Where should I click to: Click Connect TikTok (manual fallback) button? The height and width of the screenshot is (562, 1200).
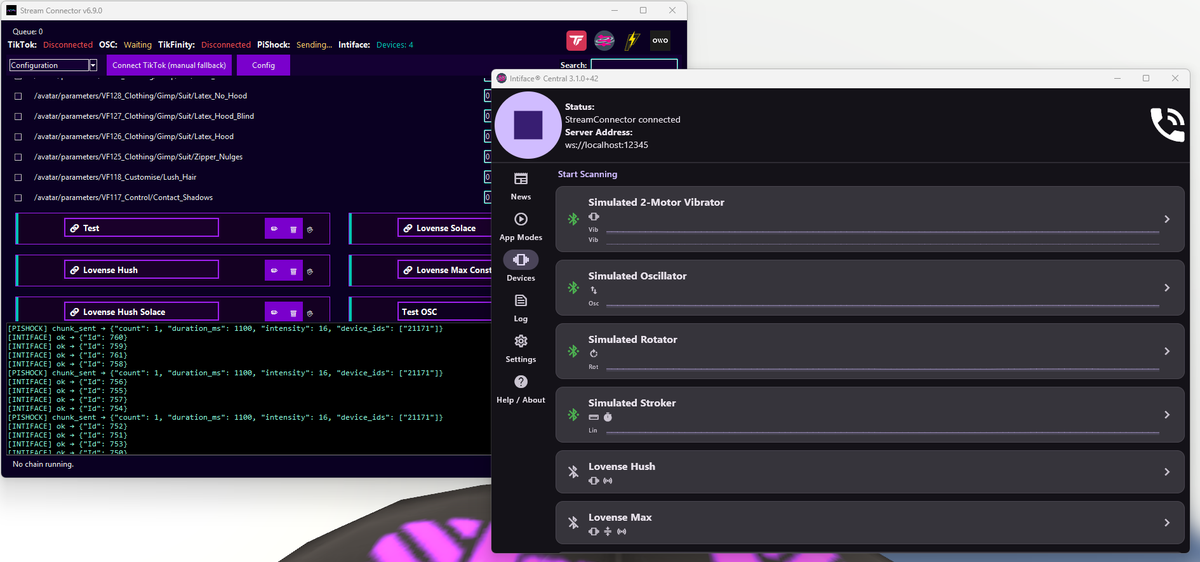pos(169,65)
